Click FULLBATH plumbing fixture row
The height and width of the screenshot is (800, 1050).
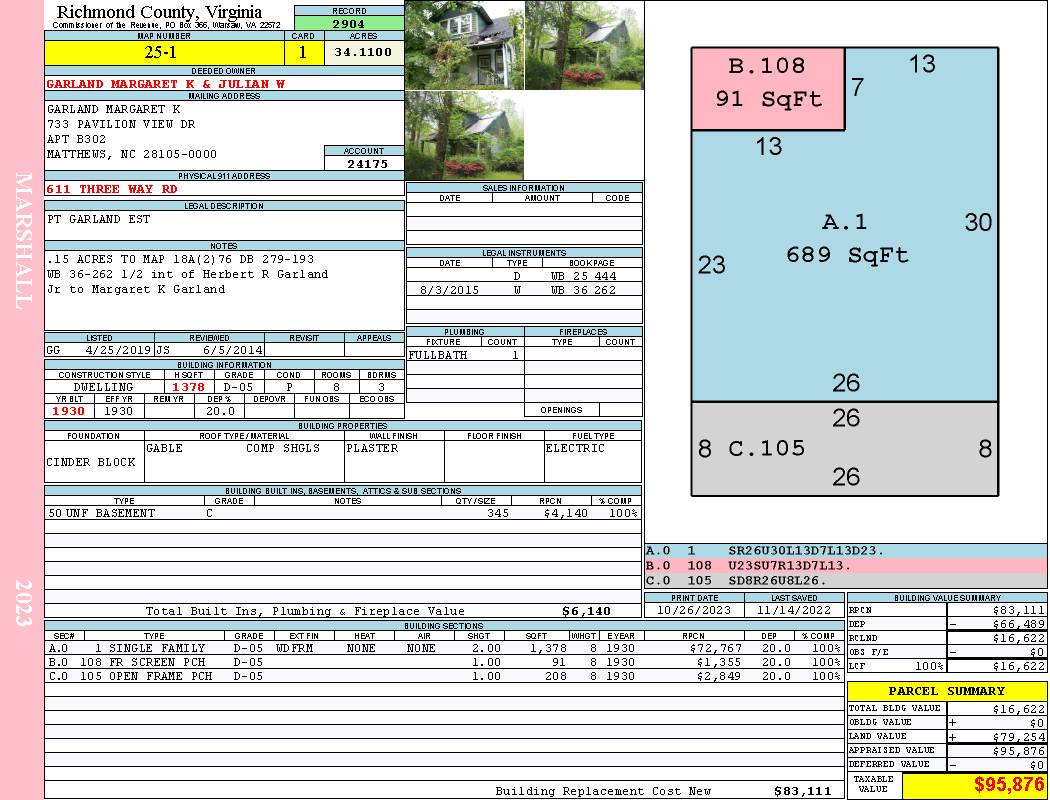465,355
